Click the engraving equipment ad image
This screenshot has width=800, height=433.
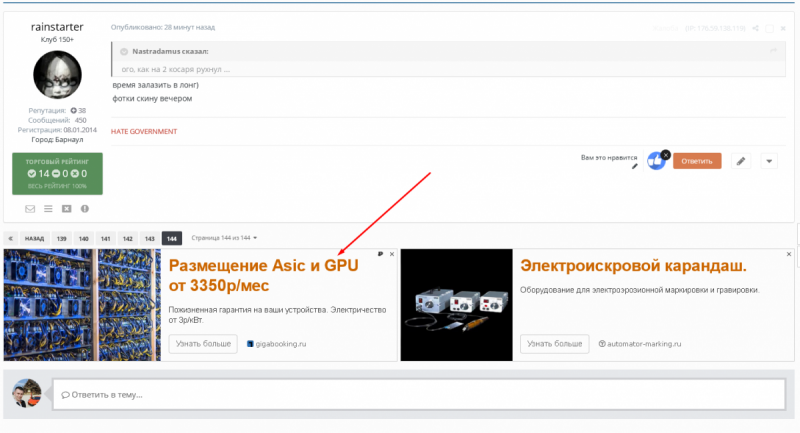tap(457, 305)
